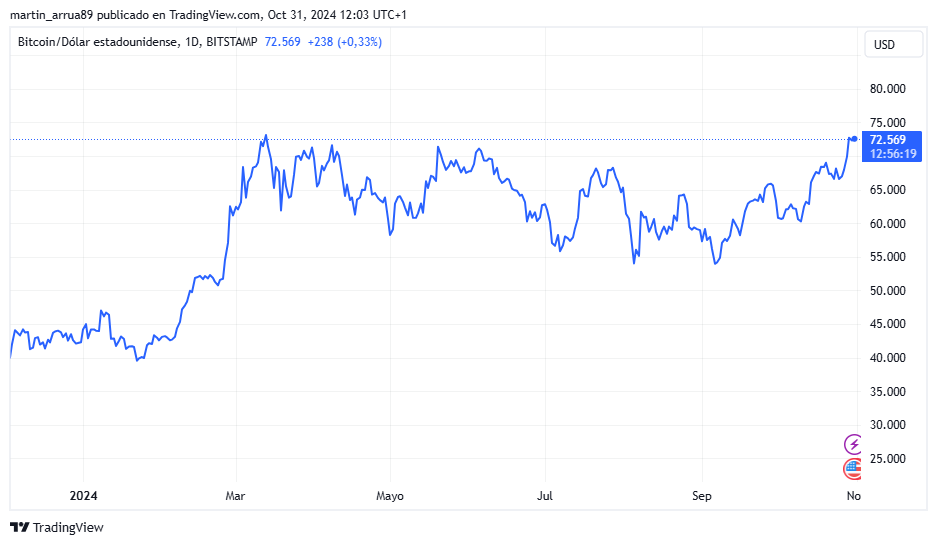Select the 1D interval label in the chart header
The width and height of the screenshot is (937, 545).
[x=192, y=42]
